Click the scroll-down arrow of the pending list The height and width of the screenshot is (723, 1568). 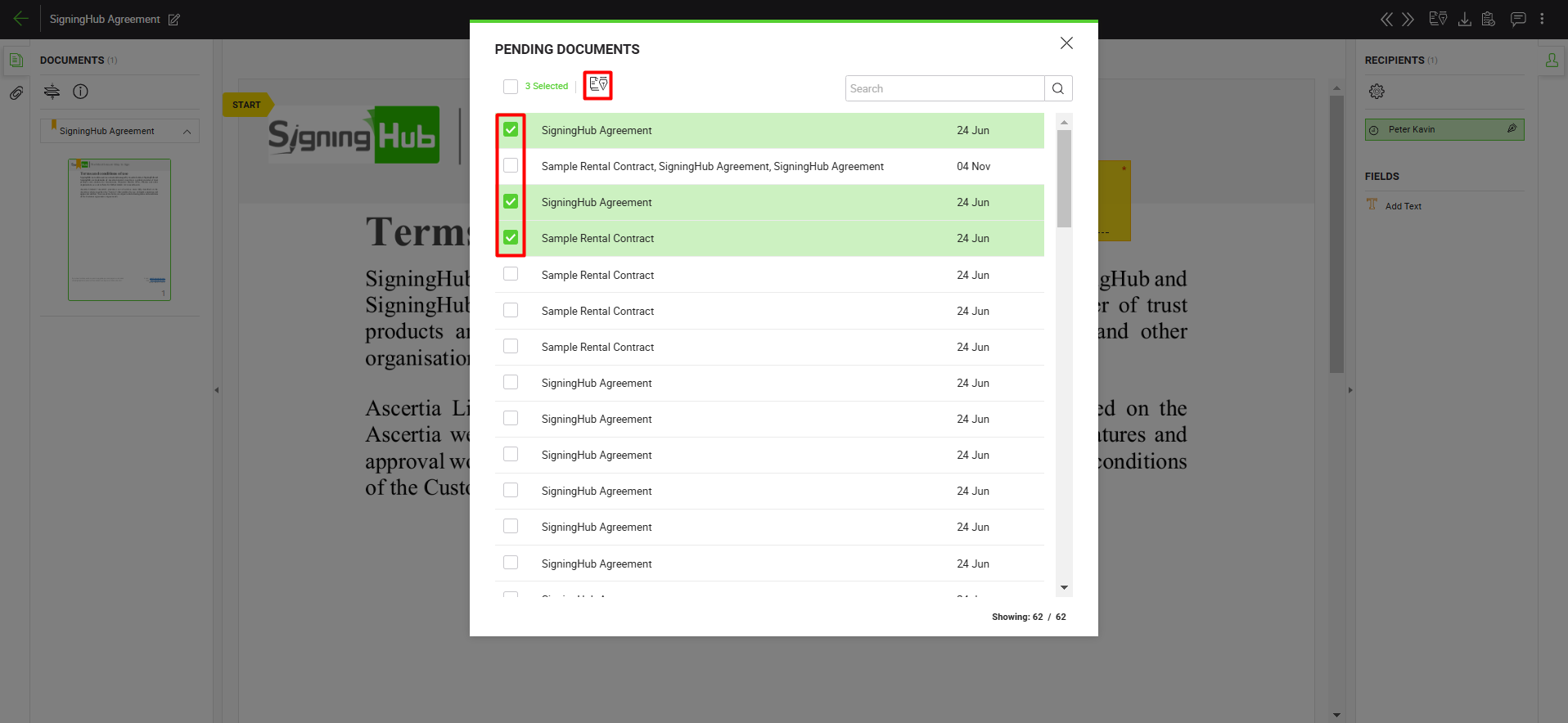pos(1064,587)
